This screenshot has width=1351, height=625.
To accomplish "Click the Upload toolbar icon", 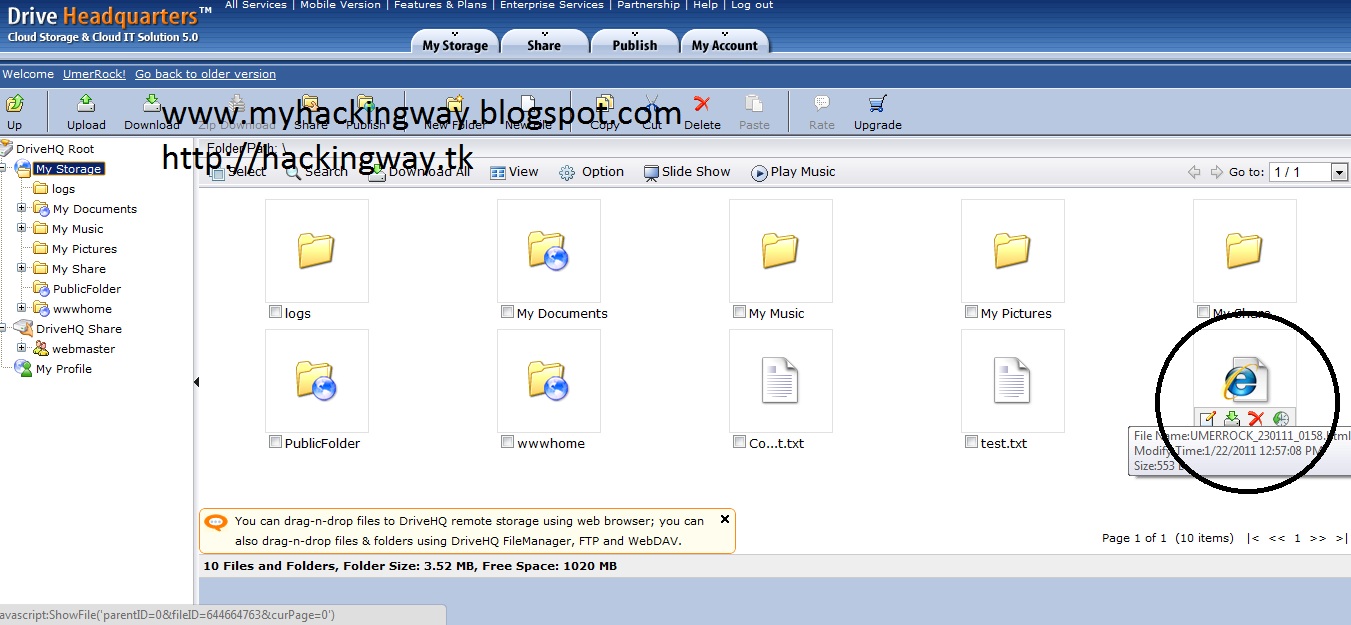I will tap(86, 104).
